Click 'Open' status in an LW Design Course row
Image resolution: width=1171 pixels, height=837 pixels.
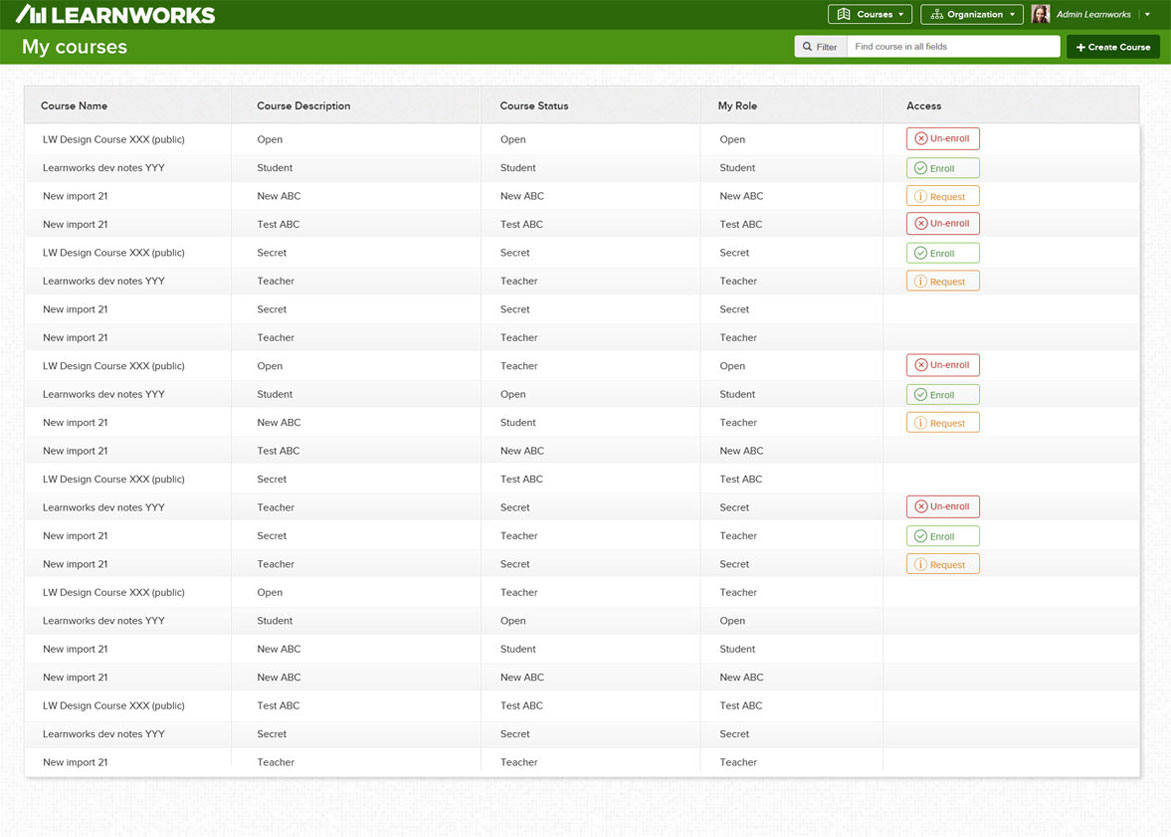click(512, 140)
